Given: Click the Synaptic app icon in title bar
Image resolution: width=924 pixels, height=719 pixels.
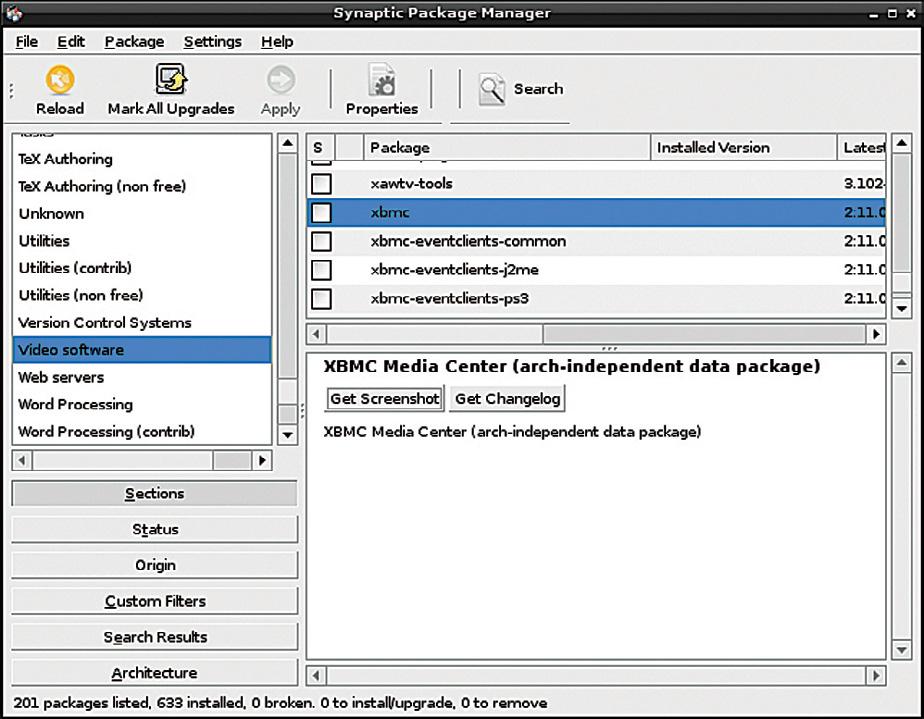Looking at the screenshot, I should point(14,12).
